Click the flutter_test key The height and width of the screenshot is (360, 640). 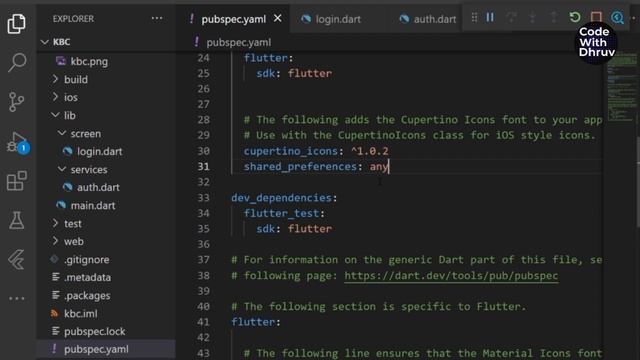click(281, 213)
